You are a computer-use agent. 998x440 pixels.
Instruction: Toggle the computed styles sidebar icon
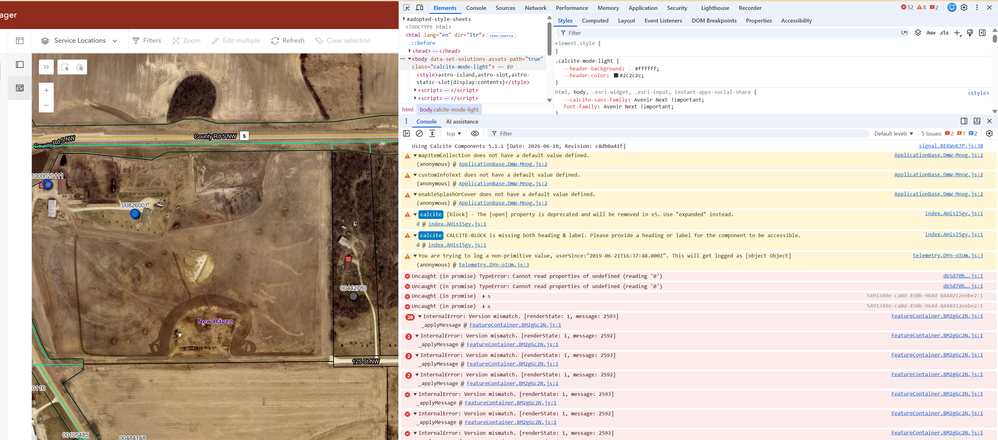[981, 32]
